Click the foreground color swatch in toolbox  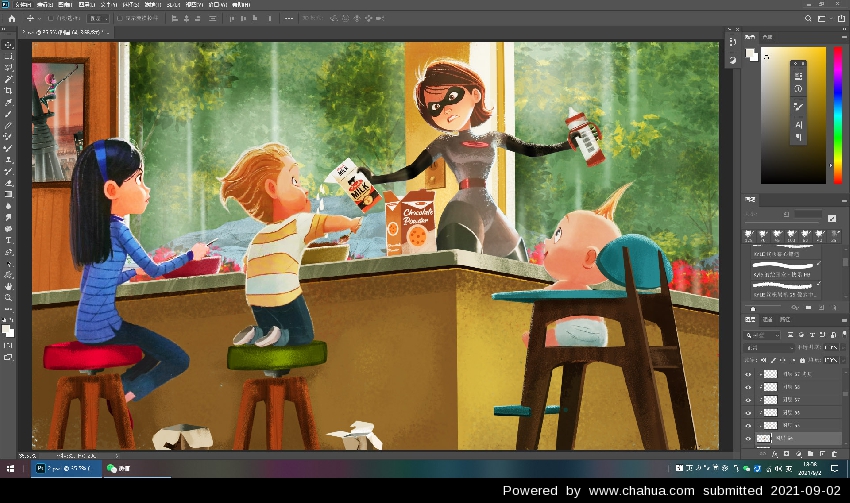coord(5,329)
